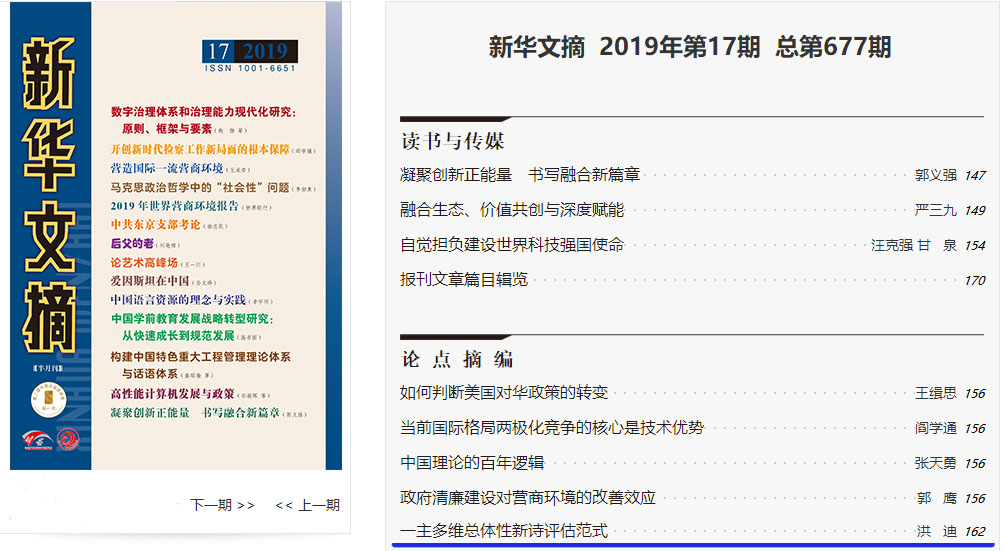
Task: Click authors 汪克强 甘 泉
Action: tap(914, 246)
